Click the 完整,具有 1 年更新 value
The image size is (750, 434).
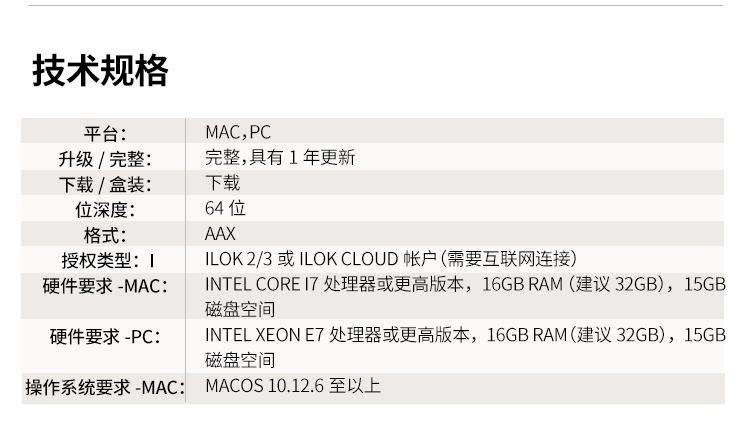click(x=280, y=158)
